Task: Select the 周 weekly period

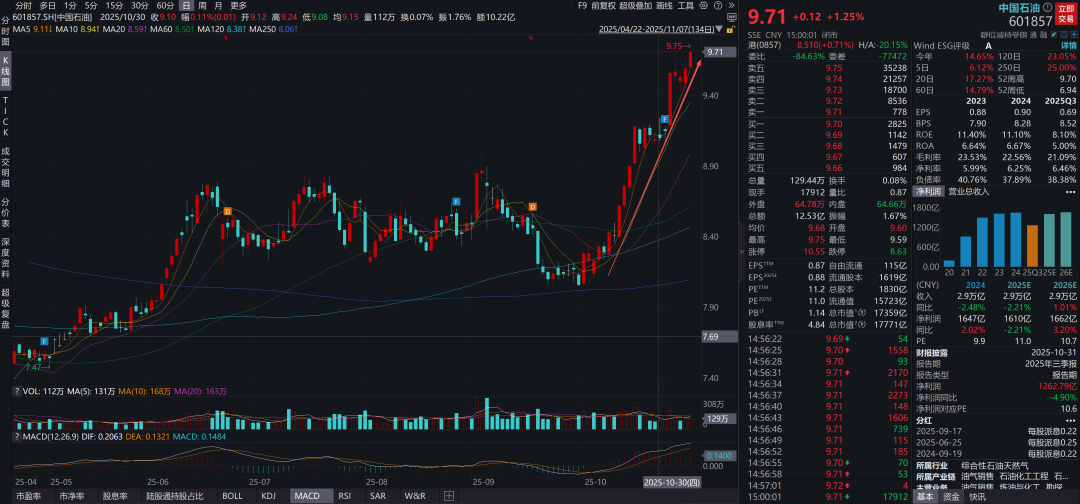Action: pyautogui.click(x=202, y=6)
